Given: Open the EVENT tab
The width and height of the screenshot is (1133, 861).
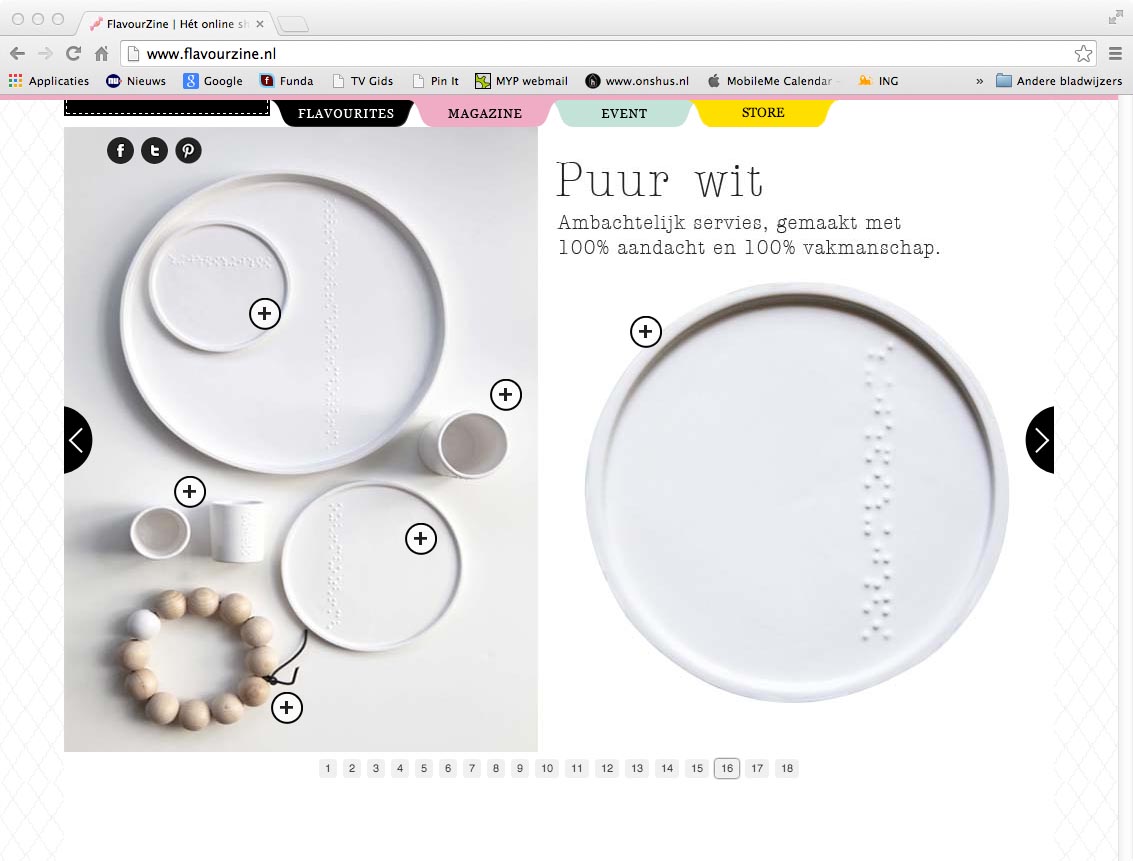Looking at the screenshot, I should click(624, 113).
